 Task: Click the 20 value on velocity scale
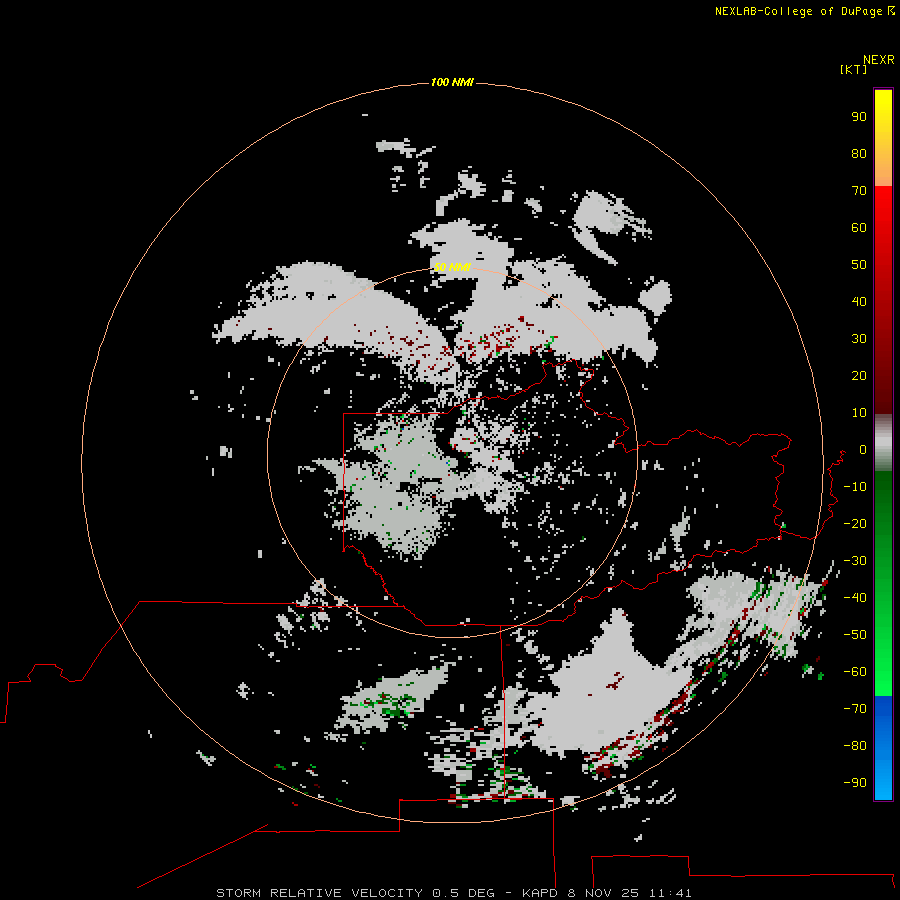pos(859,375)
